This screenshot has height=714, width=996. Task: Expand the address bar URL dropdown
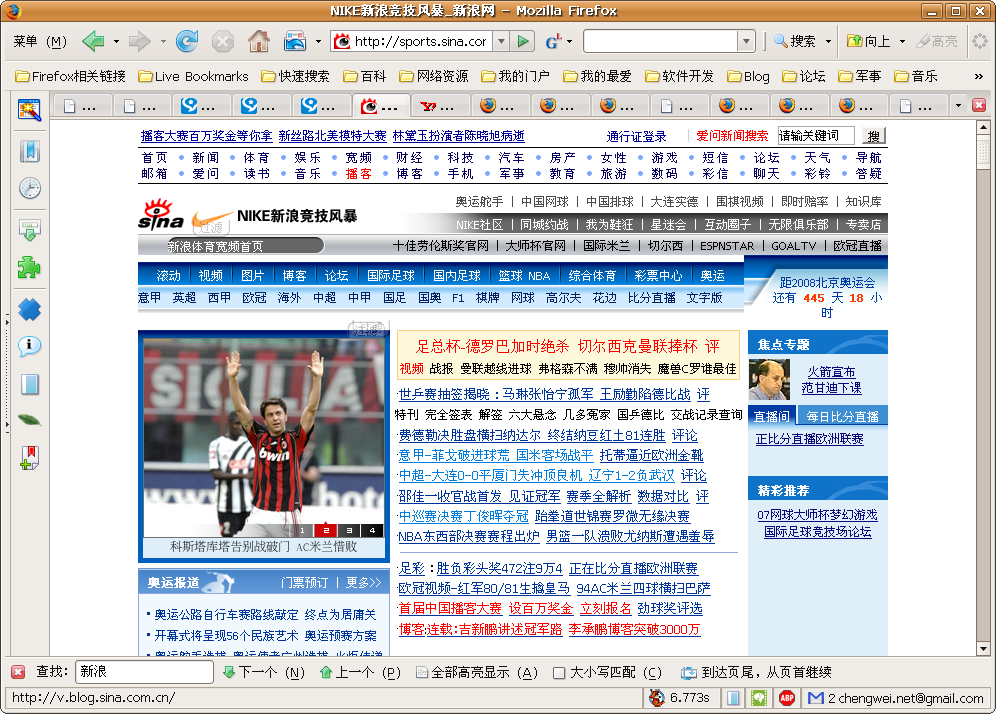pyautogui.click(x=501, y=42)
